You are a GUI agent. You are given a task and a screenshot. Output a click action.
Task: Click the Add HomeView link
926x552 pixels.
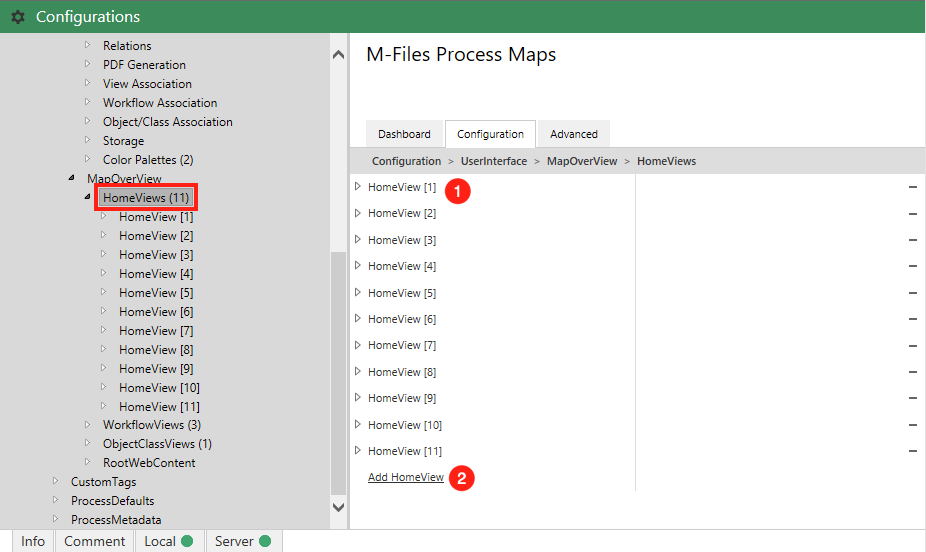pos(405,478)
